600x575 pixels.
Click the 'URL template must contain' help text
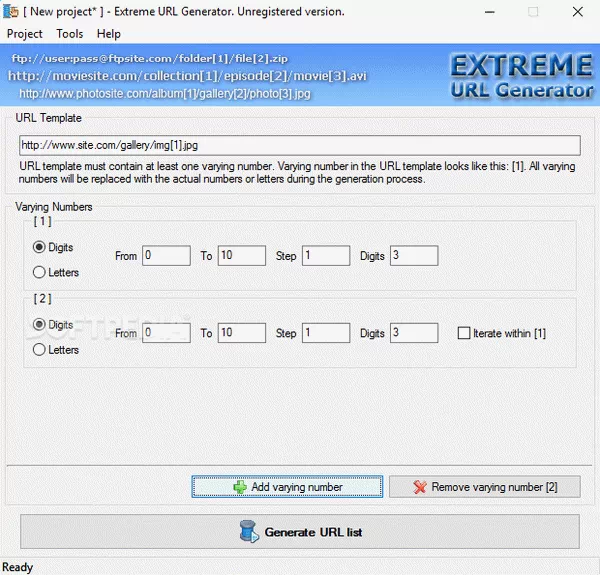click(x=297, y=173)
